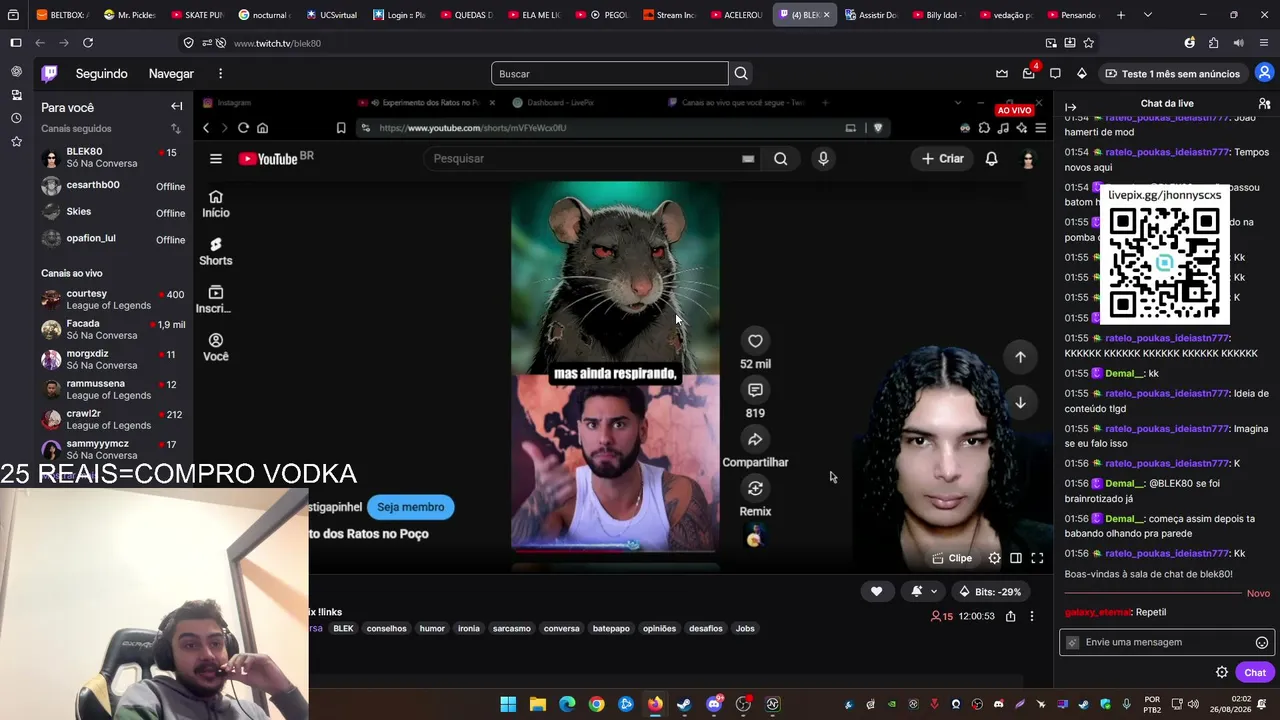Select the humor stream tag
The width and height of the screenshot is (1280, 720).
point(432,628)
